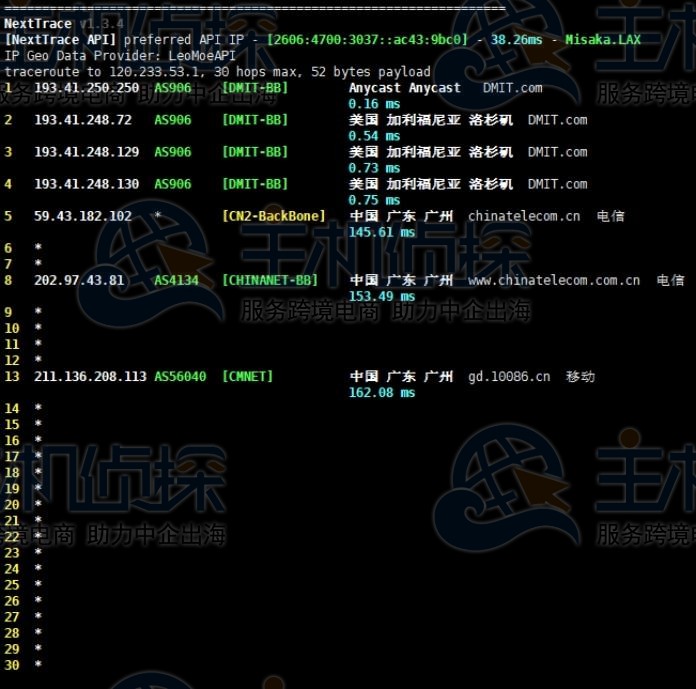Click the 0.75 ms latency value

click(x=374, y=200)
